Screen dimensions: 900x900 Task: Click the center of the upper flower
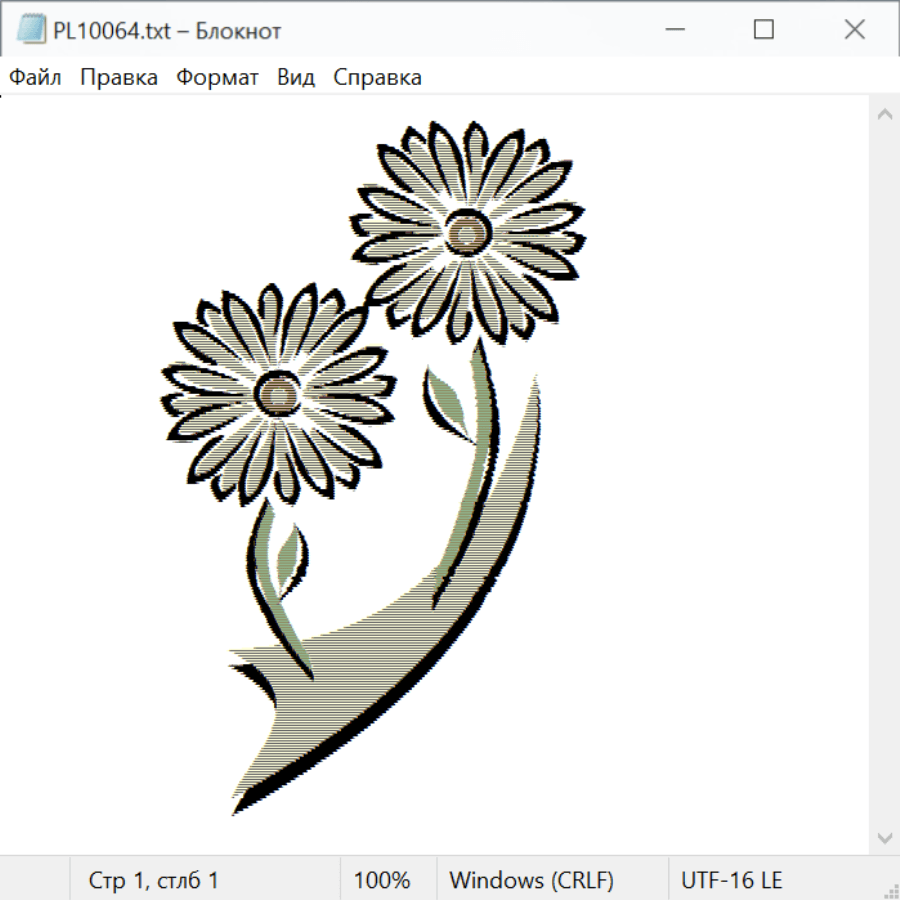[x=465, y=233]
